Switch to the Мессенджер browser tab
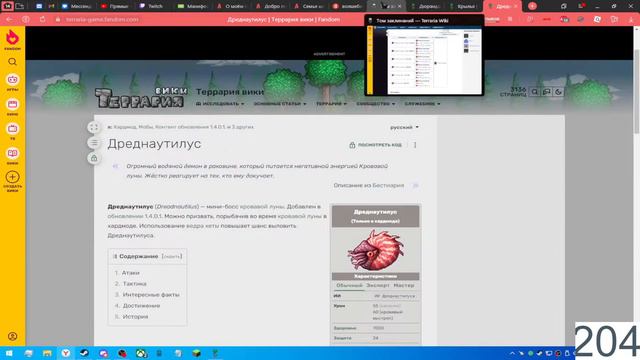The width and height of the screenshot is (640, 360). click(77, 6)
